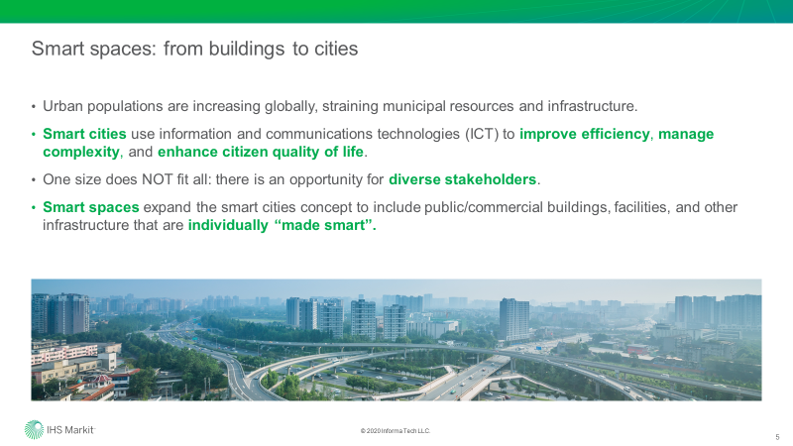The height and width of the screenshot is (446, 793).
Task: Click the 'IHS Markit' wordmark text
Action: tap(70, 430)
